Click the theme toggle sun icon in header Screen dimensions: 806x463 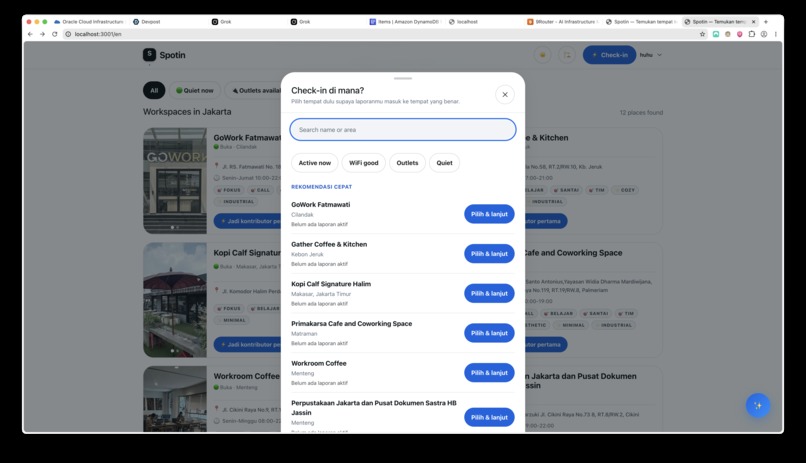coord(542,55)
